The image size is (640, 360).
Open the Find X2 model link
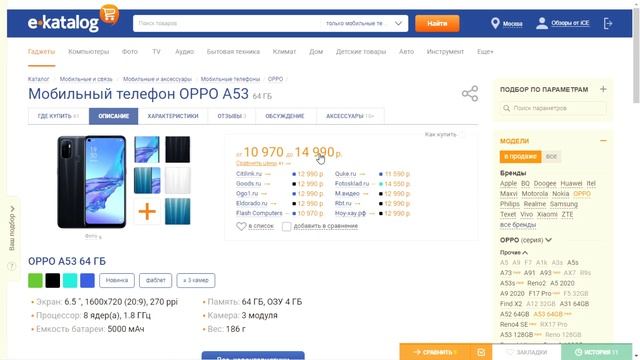[x=511, y=304]
